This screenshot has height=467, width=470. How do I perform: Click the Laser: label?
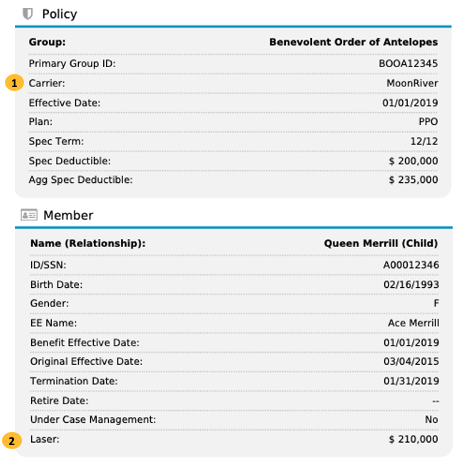pyautogui.click(x=45, y=439)
